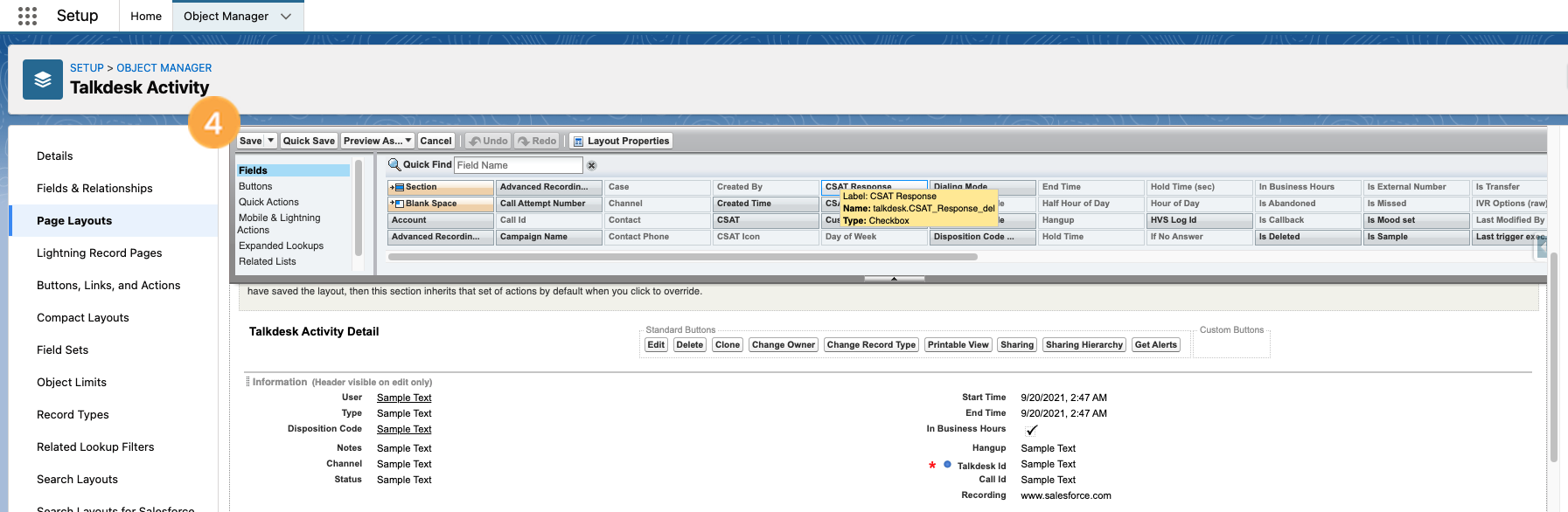Click the Redo arrow button
Image resolution: width=1568 pixels, height=512 pixels.
(537, 141)
